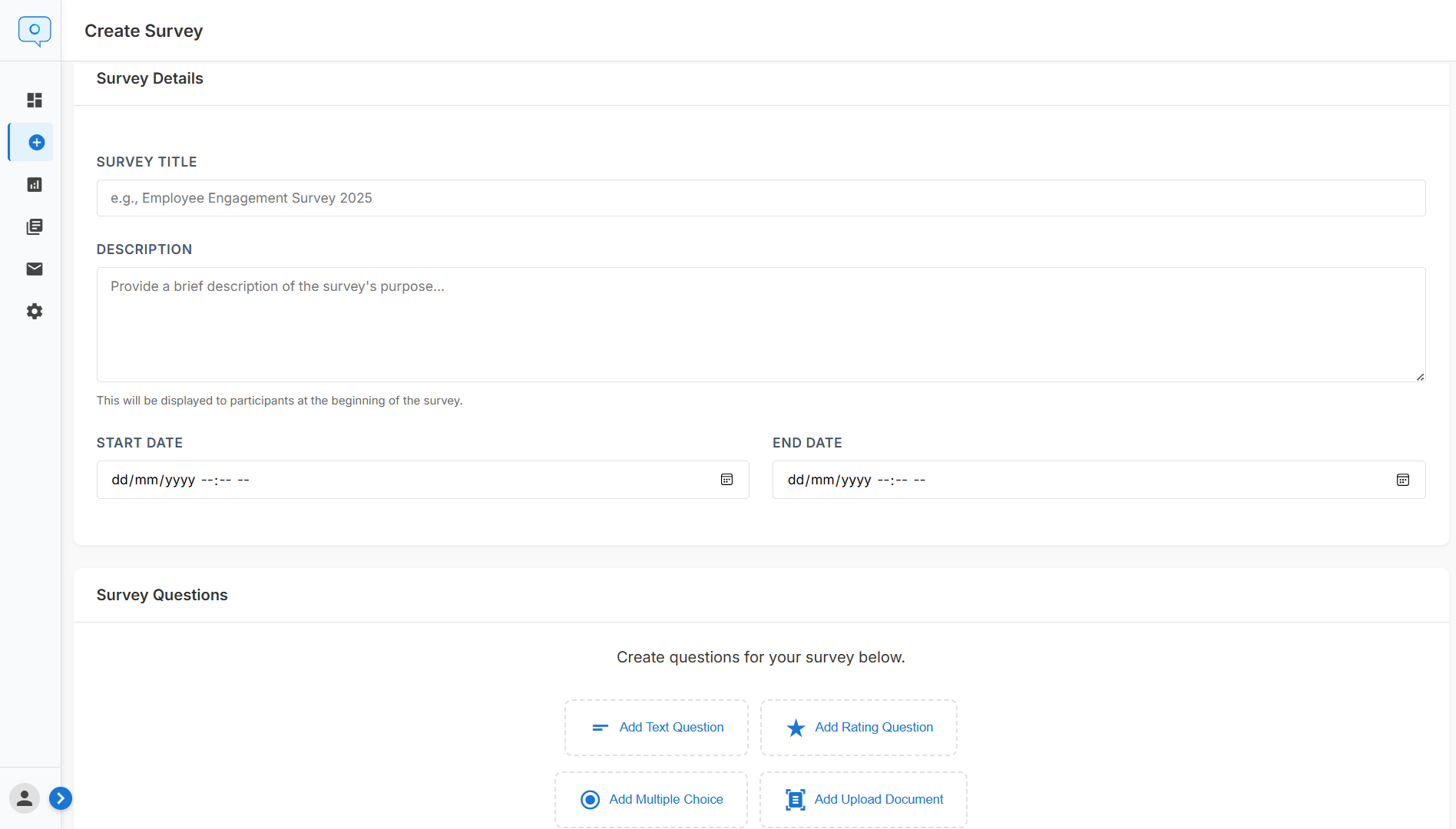Add an Upload Document question
The height and width of the screenshot is (829, 1456).
pos(863,800)
